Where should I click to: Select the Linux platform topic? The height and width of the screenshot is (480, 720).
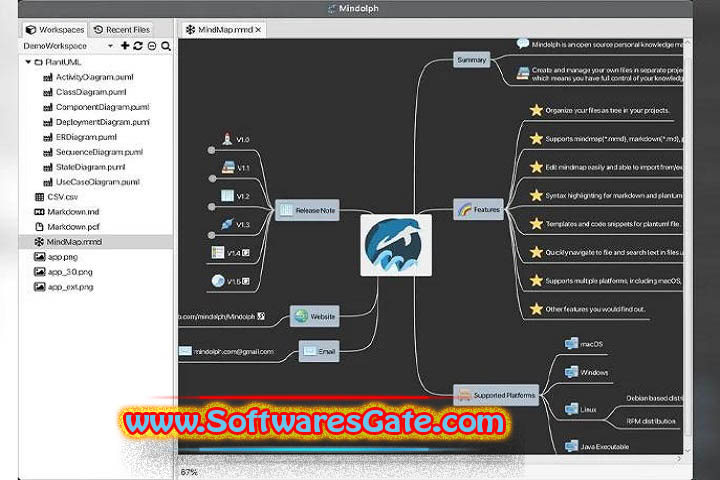click(x=580, y=409)
